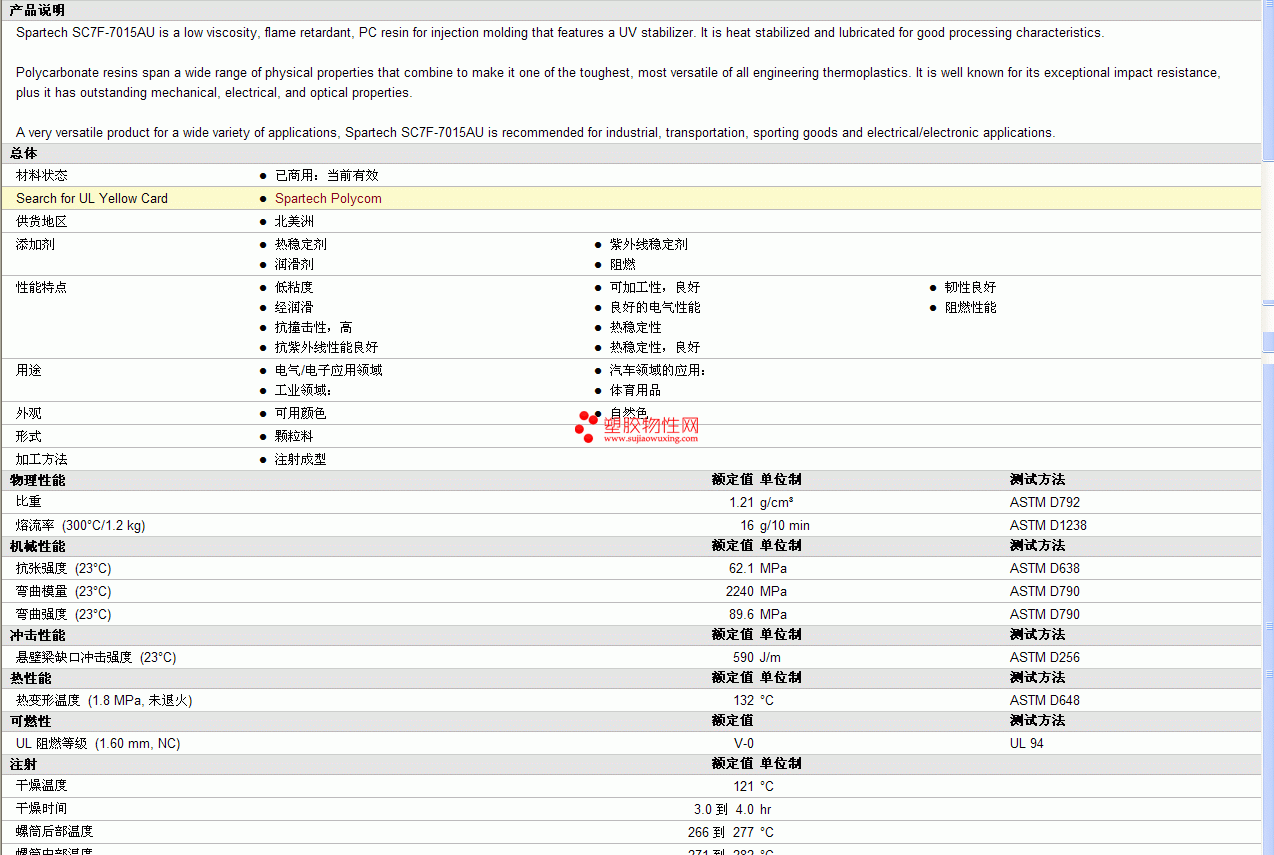Click the paragraph starting 'A very versatile product'
The width and height of the screenshot is (1274, 855).
[x=535, y=132]
